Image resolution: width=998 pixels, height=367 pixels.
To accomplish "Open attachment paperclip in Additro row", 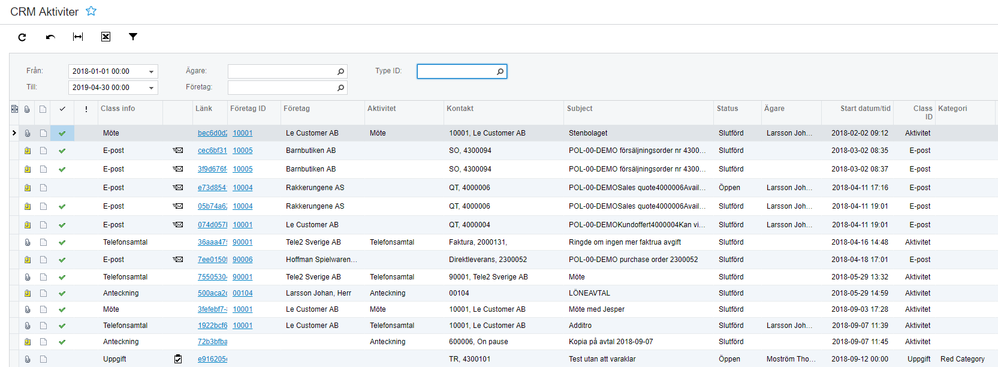I will coord(27,326).
